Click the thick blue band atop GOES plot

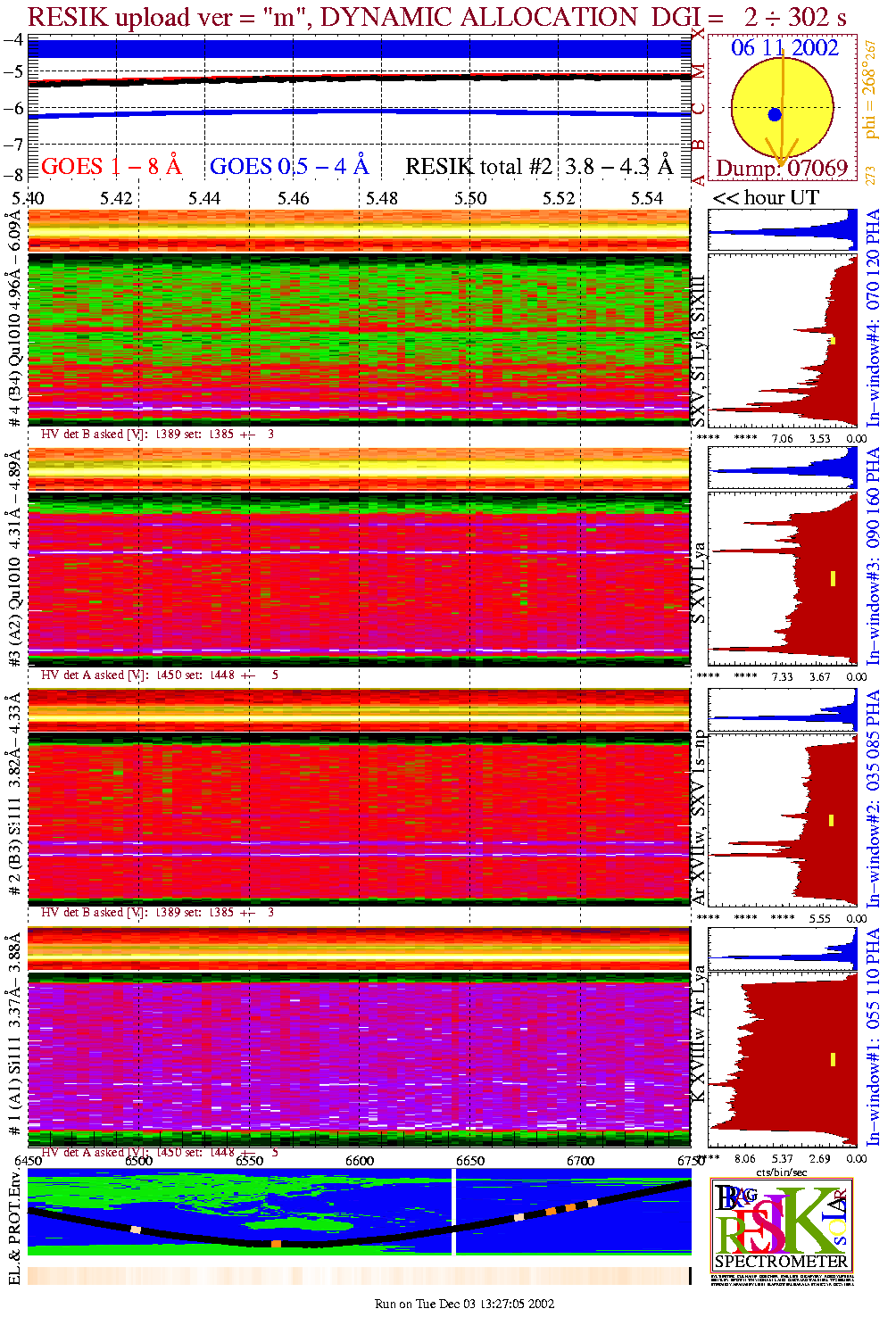point(357,49)
